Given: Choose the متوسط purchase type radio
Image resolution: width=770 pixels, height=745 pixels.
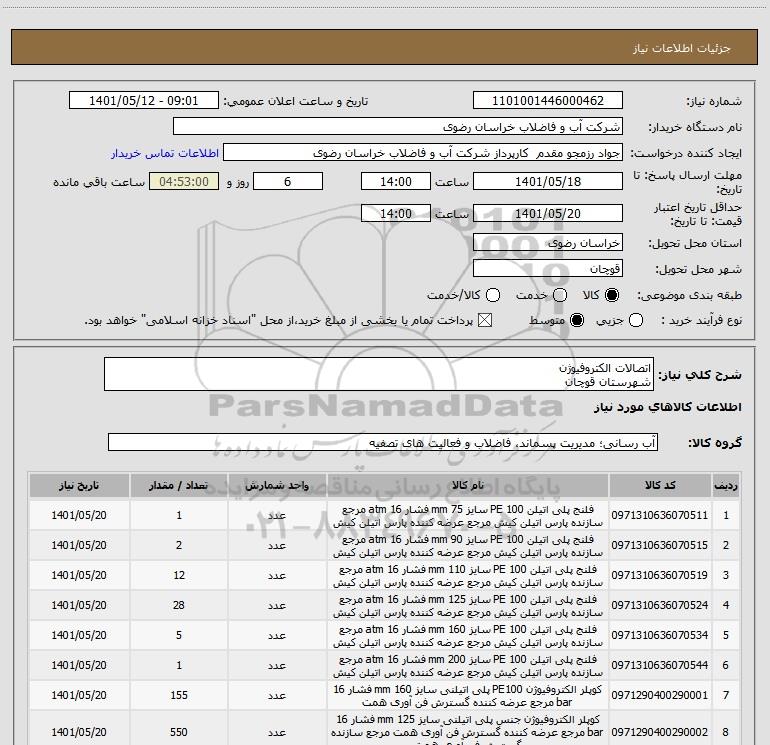Looking at the screenshot, I should 577,321.
